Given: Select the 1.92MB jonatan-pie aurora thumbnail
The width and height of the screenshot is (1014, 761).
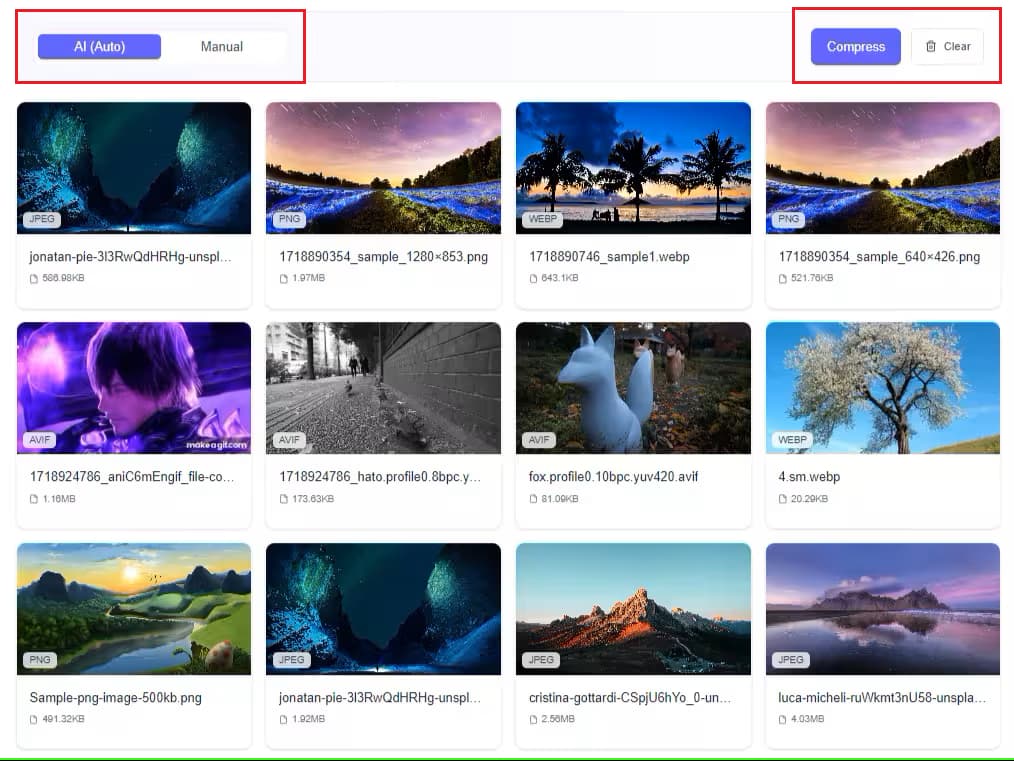Looking at the screenshot, I should pyautogui.click(x=383, y=609).
